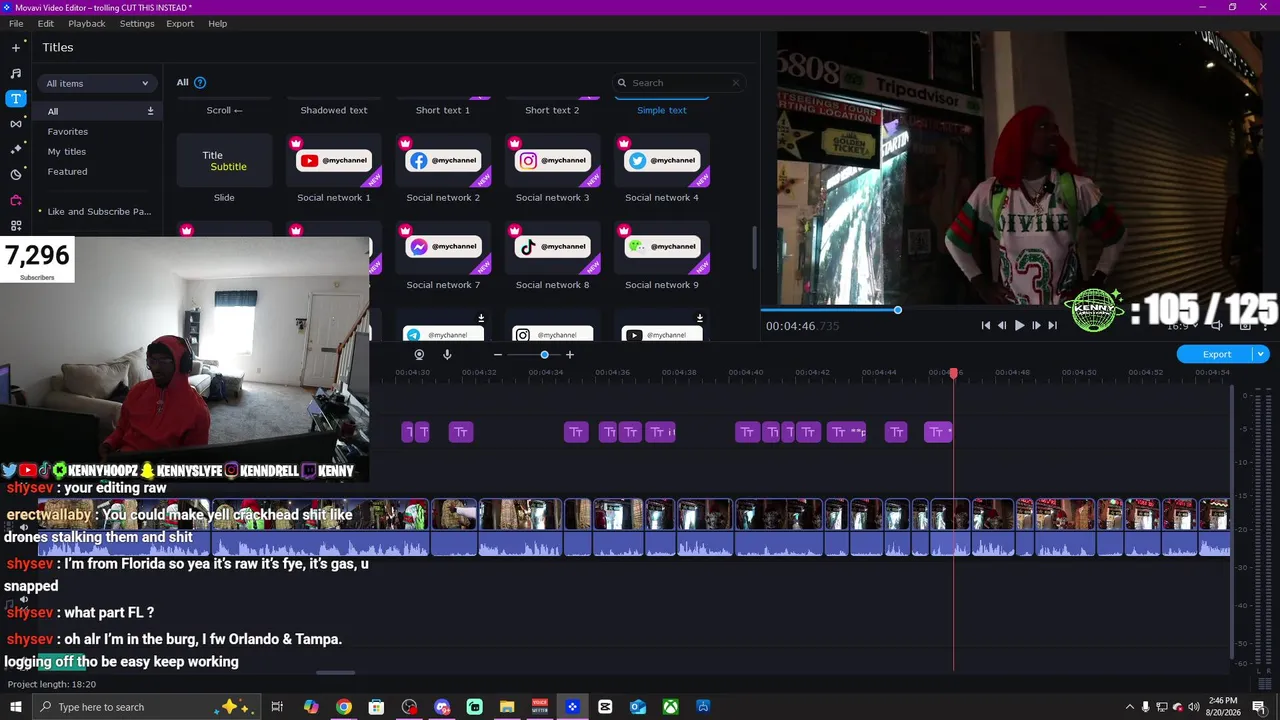Click the preview seek bar handle

point(898,310)
